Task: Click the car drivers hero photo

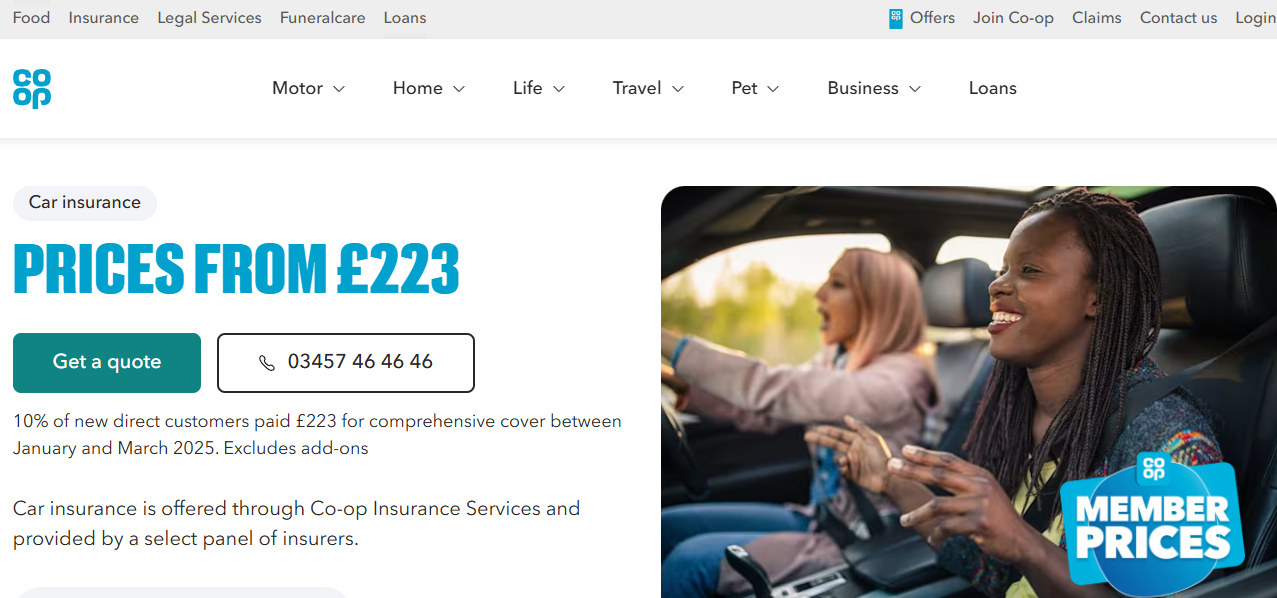Action: tap(968, 392)
